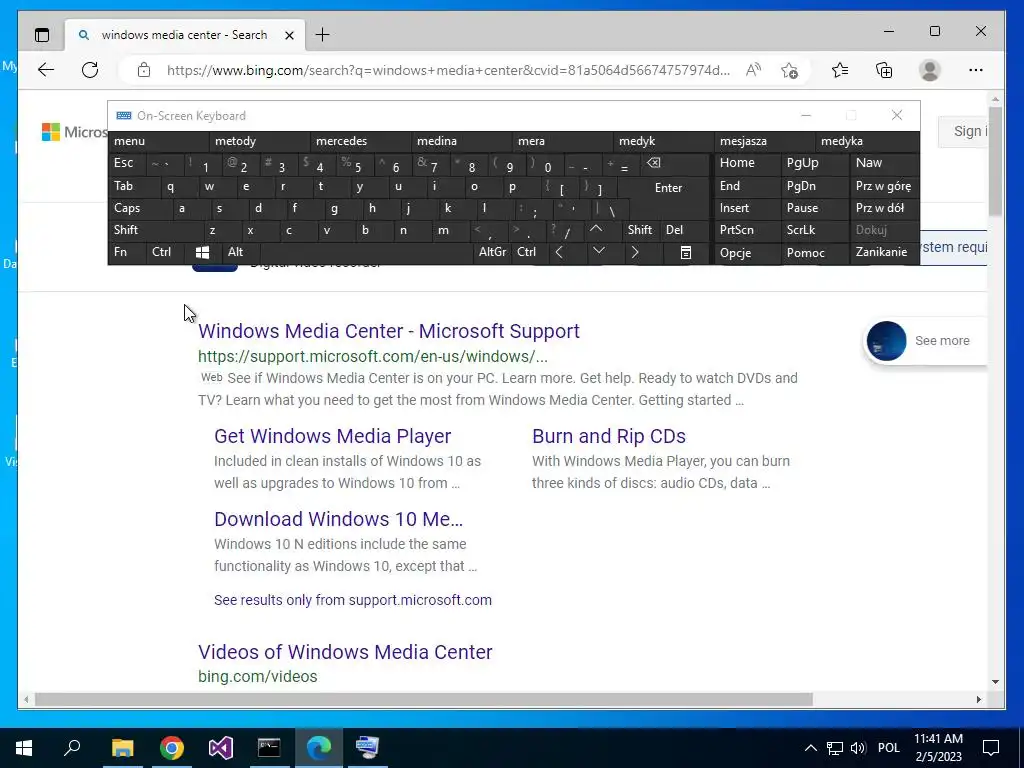Activate Read aloud icon in address bar
Viewport: 1024px width, 768px height.
pyautogui.click(x=753, y=70)
